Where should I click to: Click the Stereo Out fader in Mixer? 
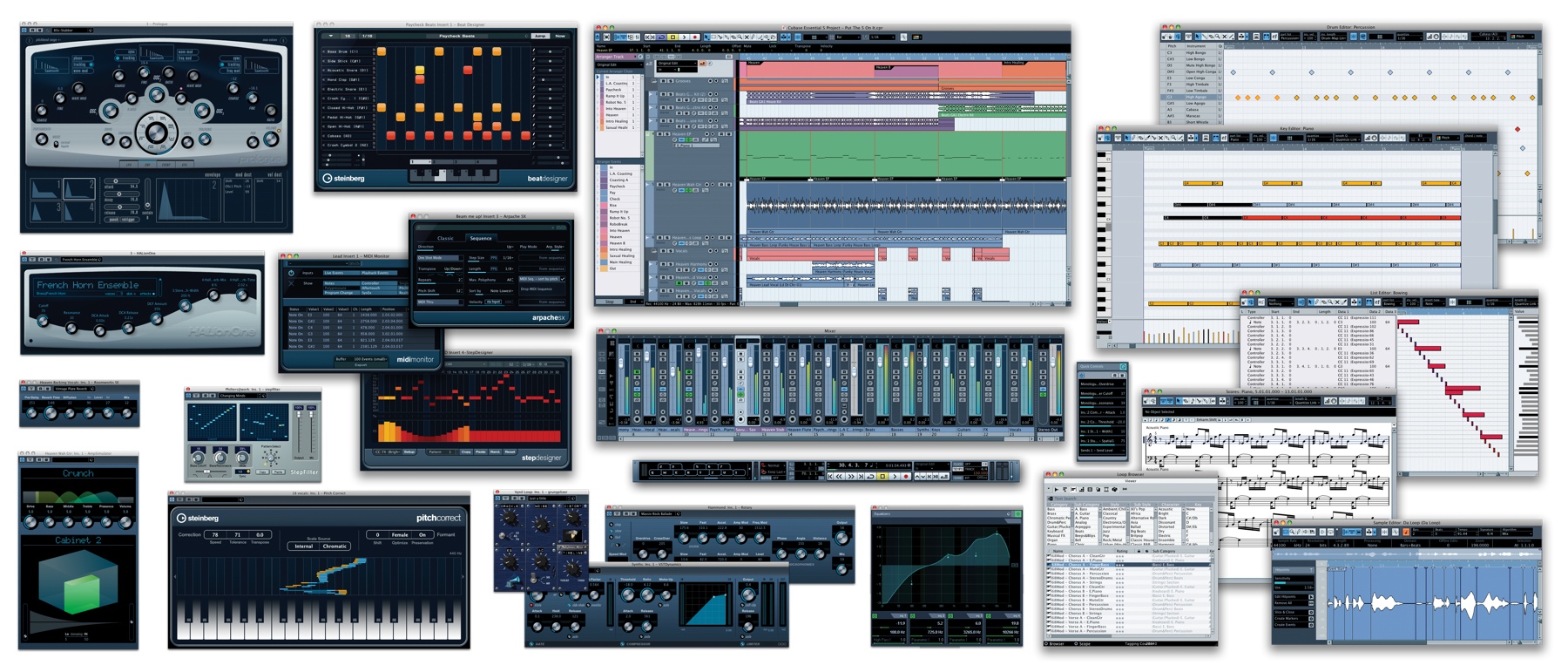[x=1053, y=362]
